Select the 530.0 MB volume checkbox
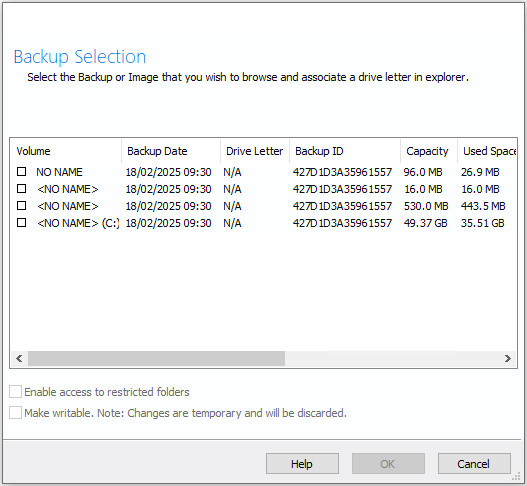The width and height of the screenshot is (527, 486). (x=22, y=205)
